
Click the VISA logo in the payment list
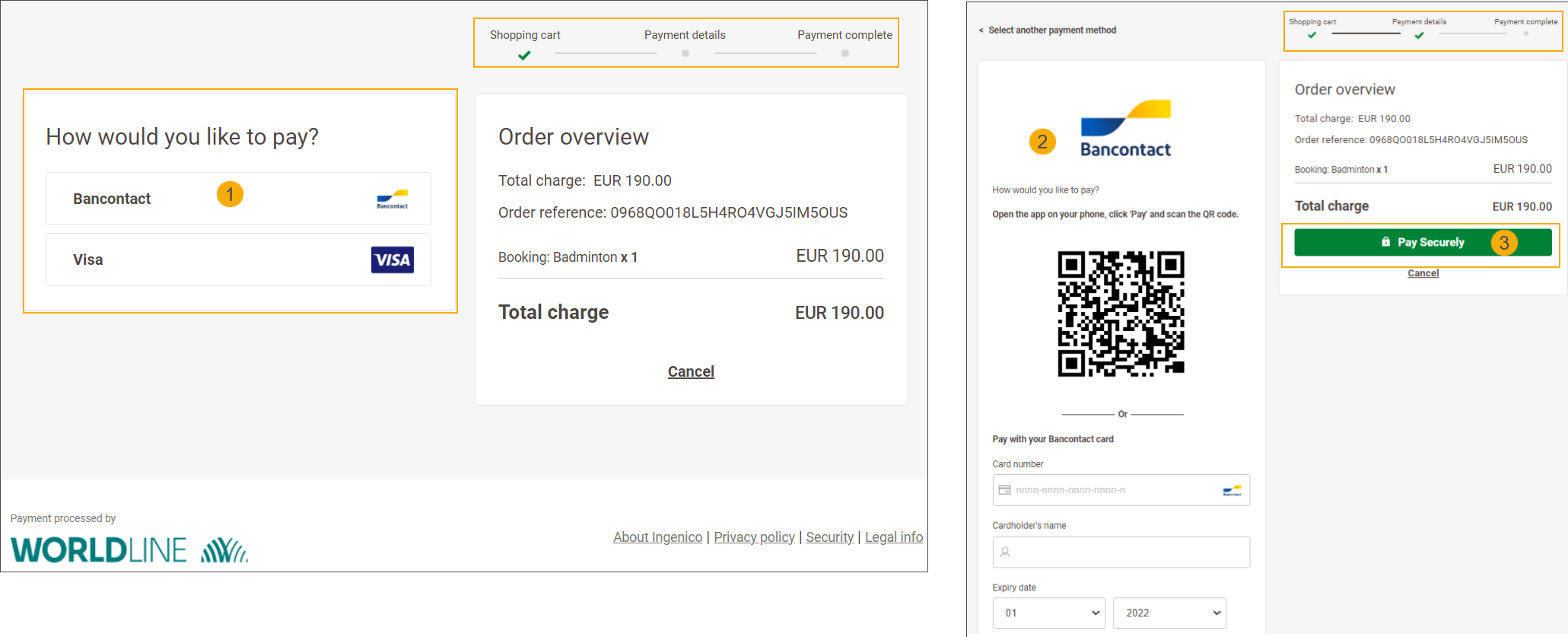point(393,260)
